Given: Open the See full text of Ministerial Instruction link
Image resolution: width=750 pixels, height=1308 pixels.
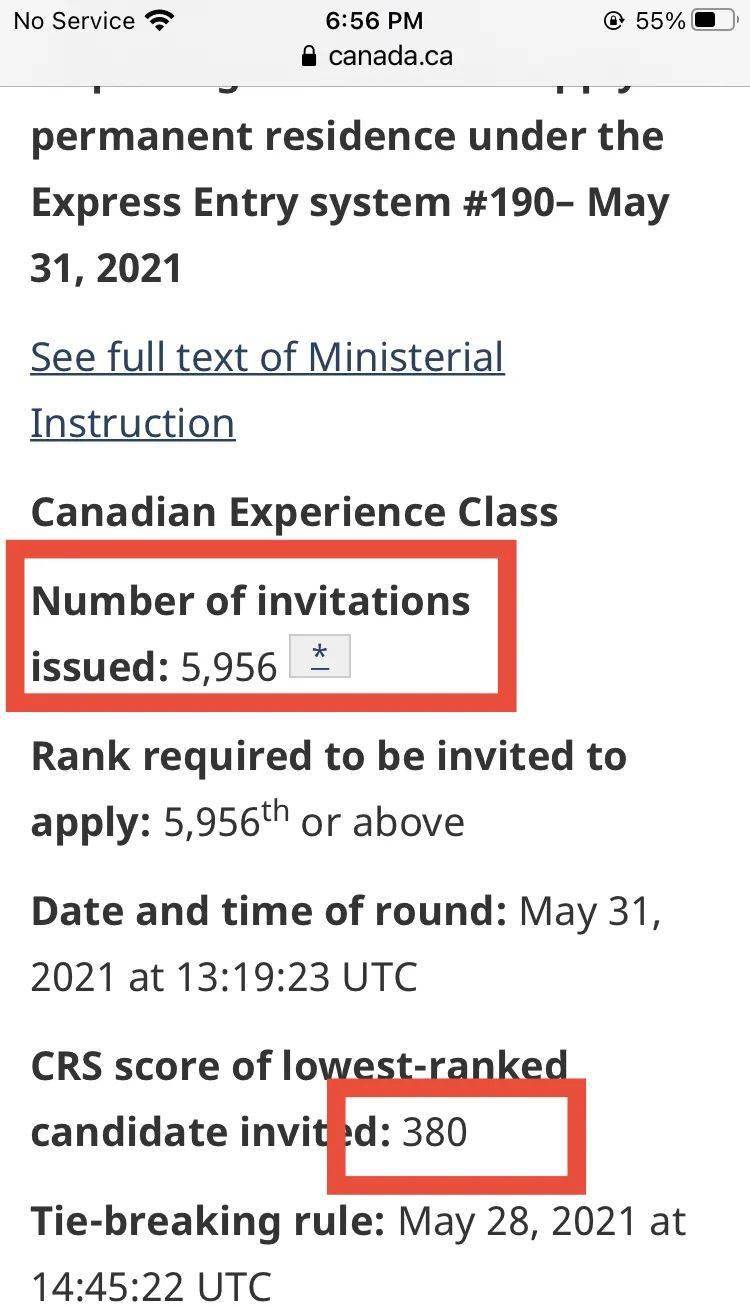Looking at the screenshot, I should [x=267, y=390].
